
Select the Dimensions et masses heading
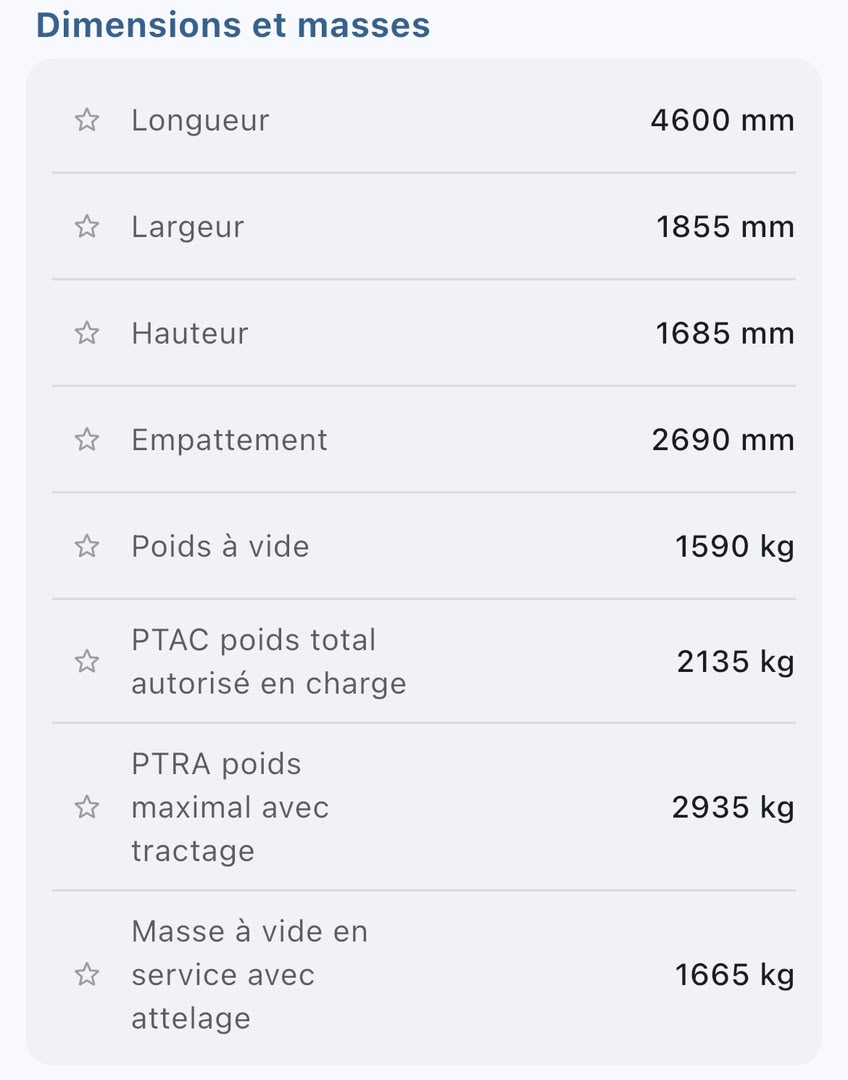233,25
